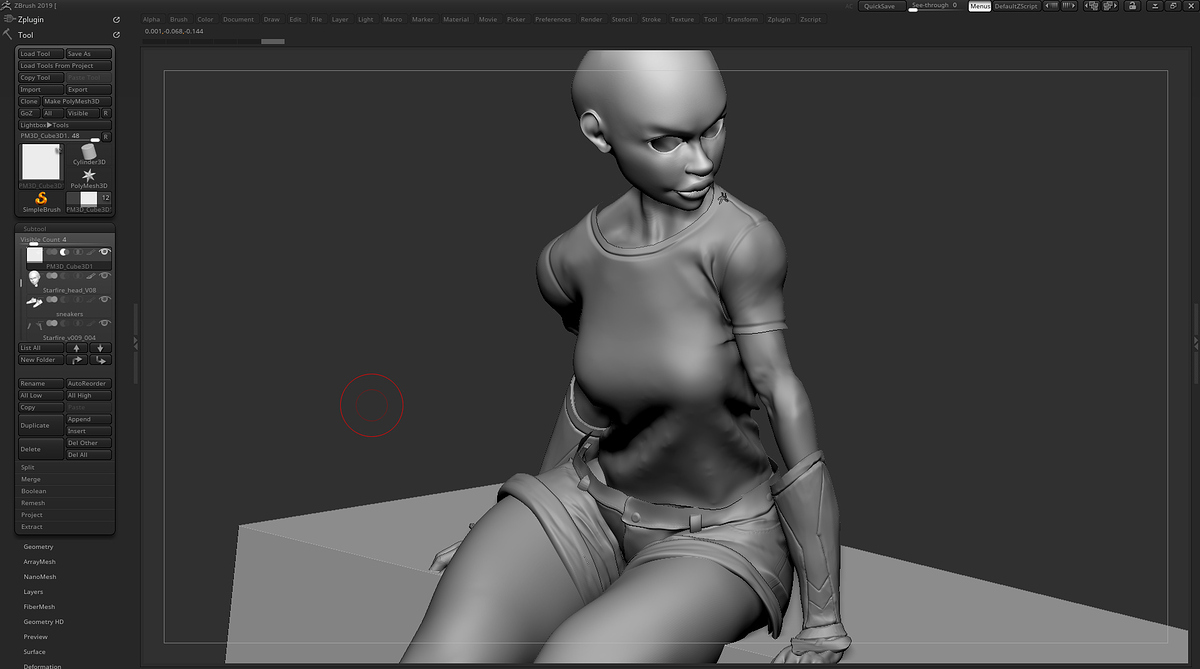
Task: Click the PM3D_Cube3D1 active tool thumbnail
Action: click(35, 160)
